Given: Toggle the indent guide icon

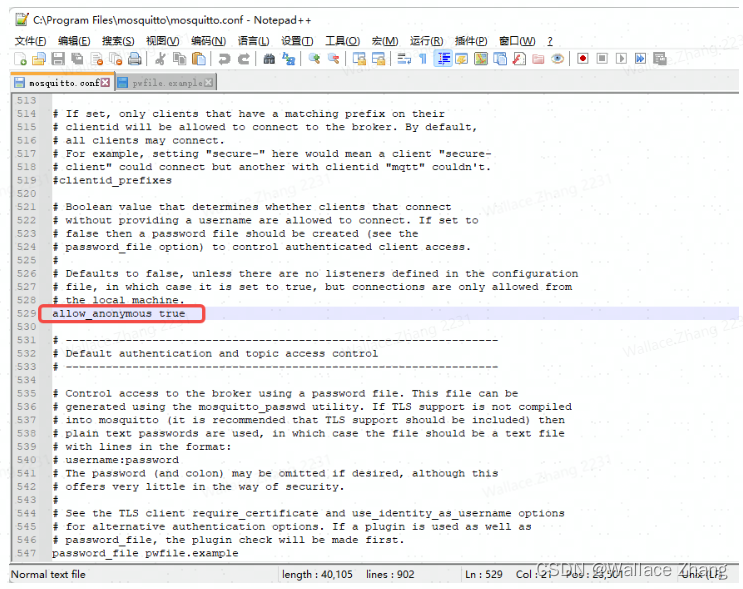Looking at the screenshot, I should point(443,59).
